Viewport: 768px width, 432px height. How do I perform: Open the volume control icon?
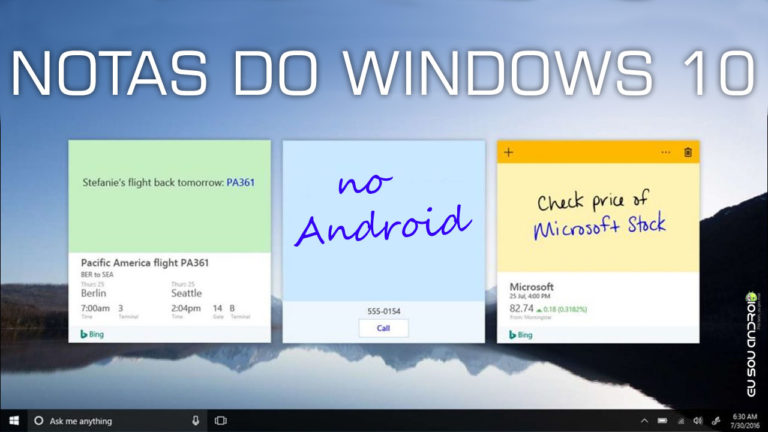(698, 421)
